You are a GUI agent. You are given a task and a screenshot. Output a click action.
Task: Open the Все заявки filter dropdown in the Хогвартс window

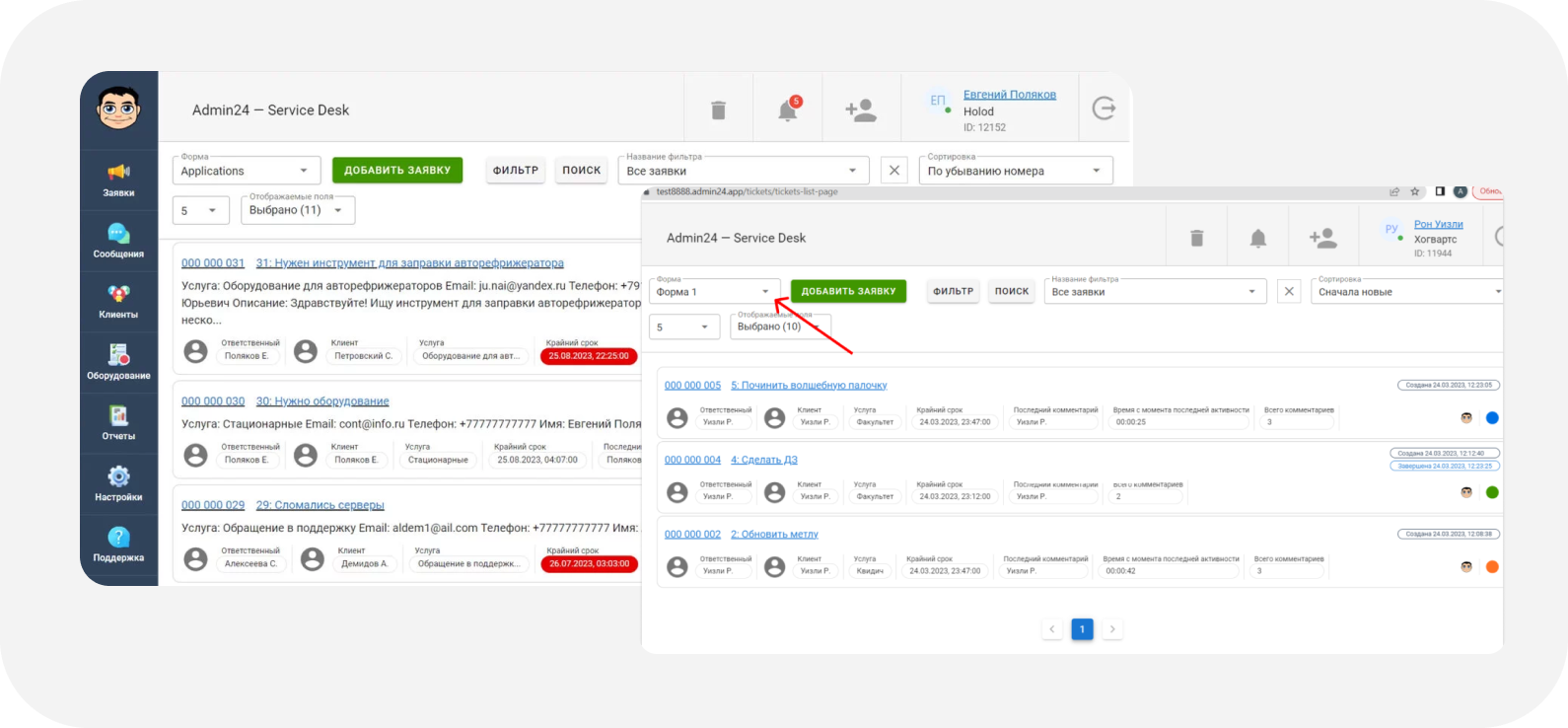pos(1155,292)
